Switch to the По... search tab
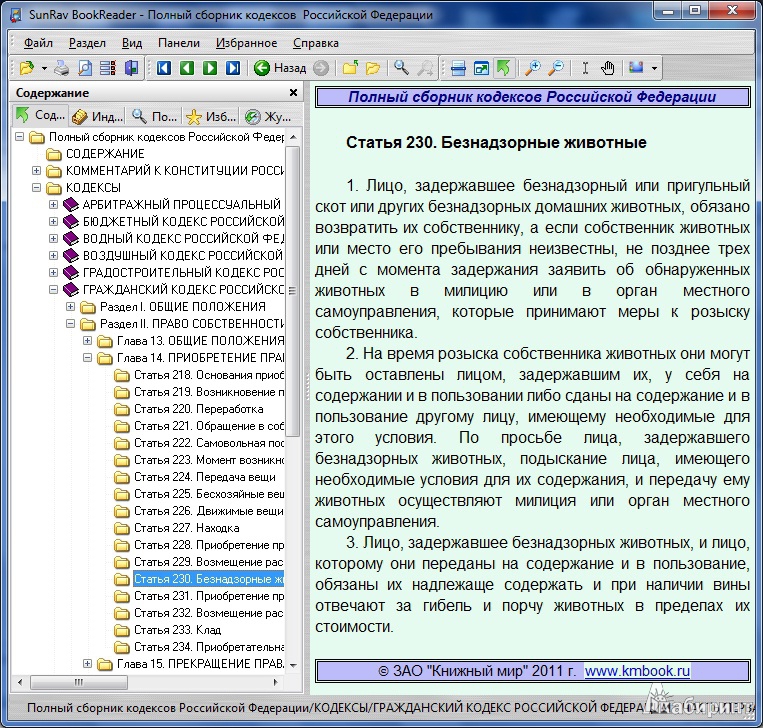 [154, 116]
